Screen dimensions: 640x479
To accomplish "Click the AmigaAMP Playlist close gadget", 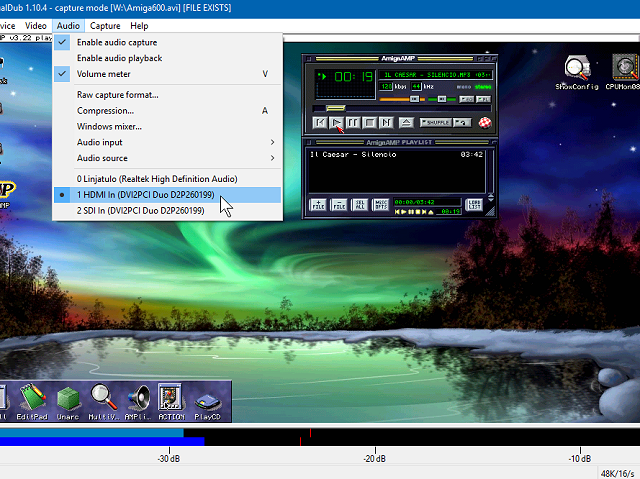I will (x=309, y=142).
